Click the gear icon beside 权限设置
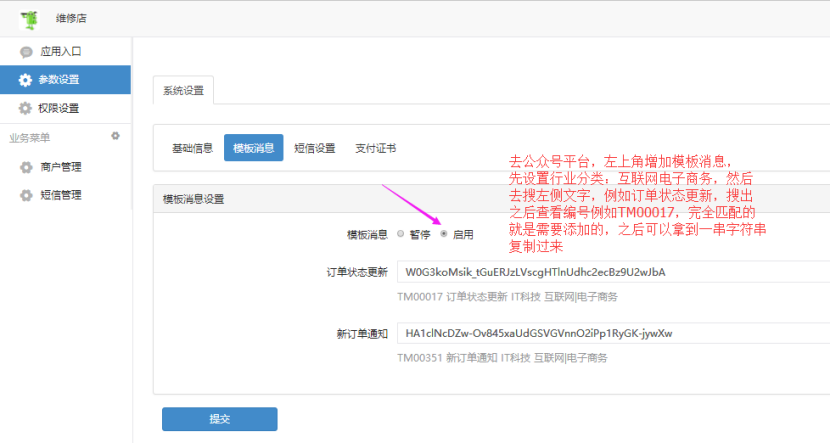The height and width of the screenshot is (444, 831). [25, 109]
